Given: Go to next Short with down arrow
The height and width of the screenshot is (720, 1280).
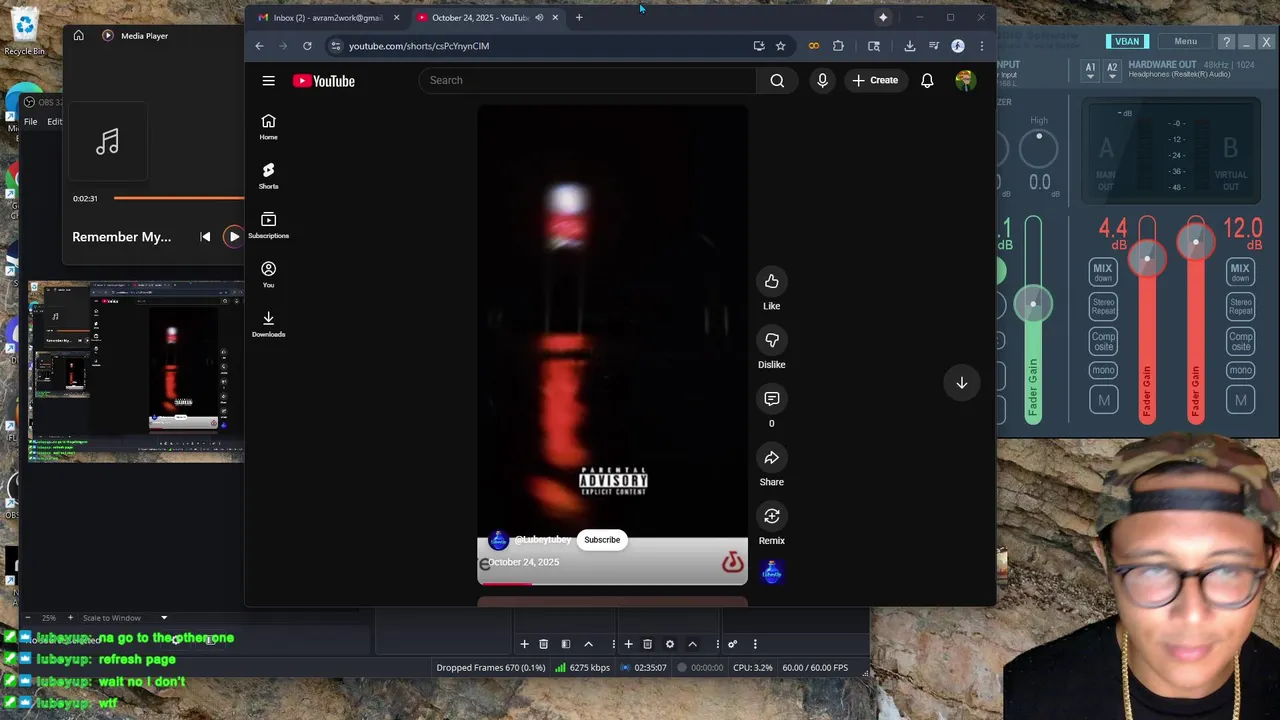Looking at the screenshot, I should tap(961, 383).
